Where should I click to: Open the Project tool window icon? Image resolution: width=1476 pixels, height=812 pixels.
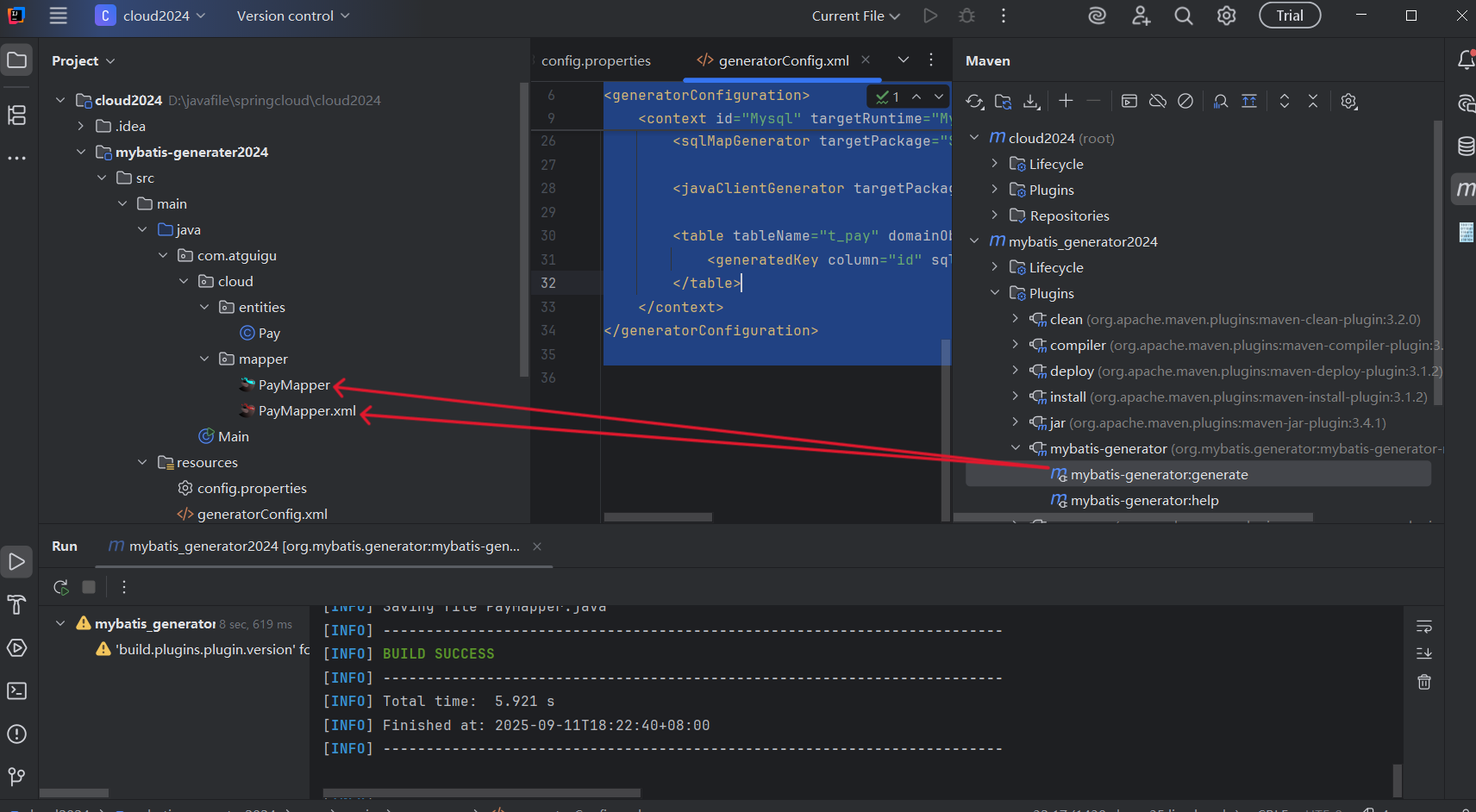pos(16,60)
